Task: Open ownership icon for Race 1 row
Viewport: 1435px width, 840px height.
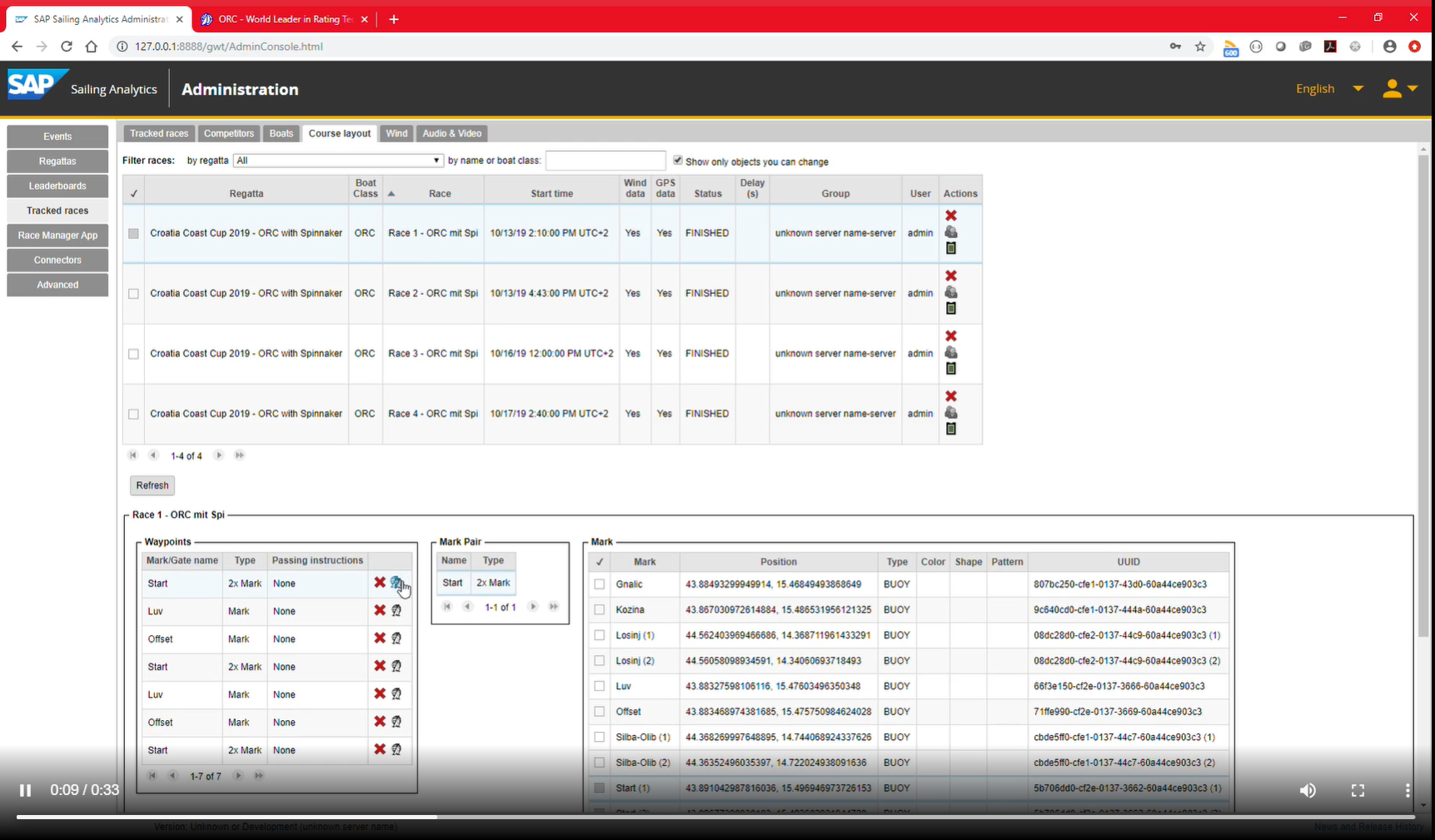Action: click(950, 232)
